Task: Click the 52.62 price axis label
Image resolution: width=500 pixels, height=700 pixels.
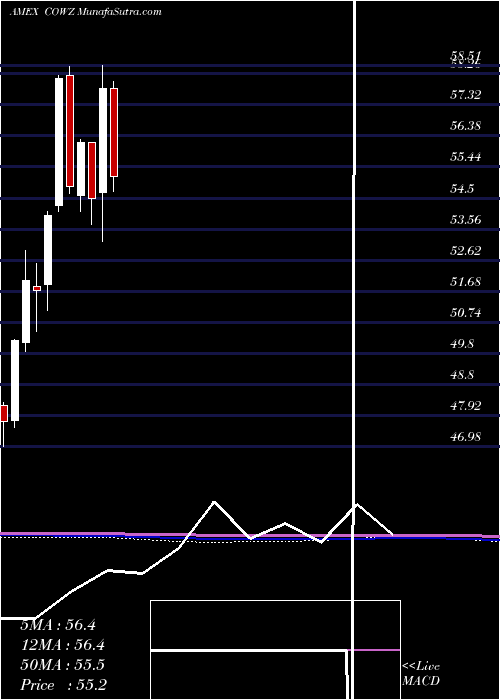Action: point(466,250)
